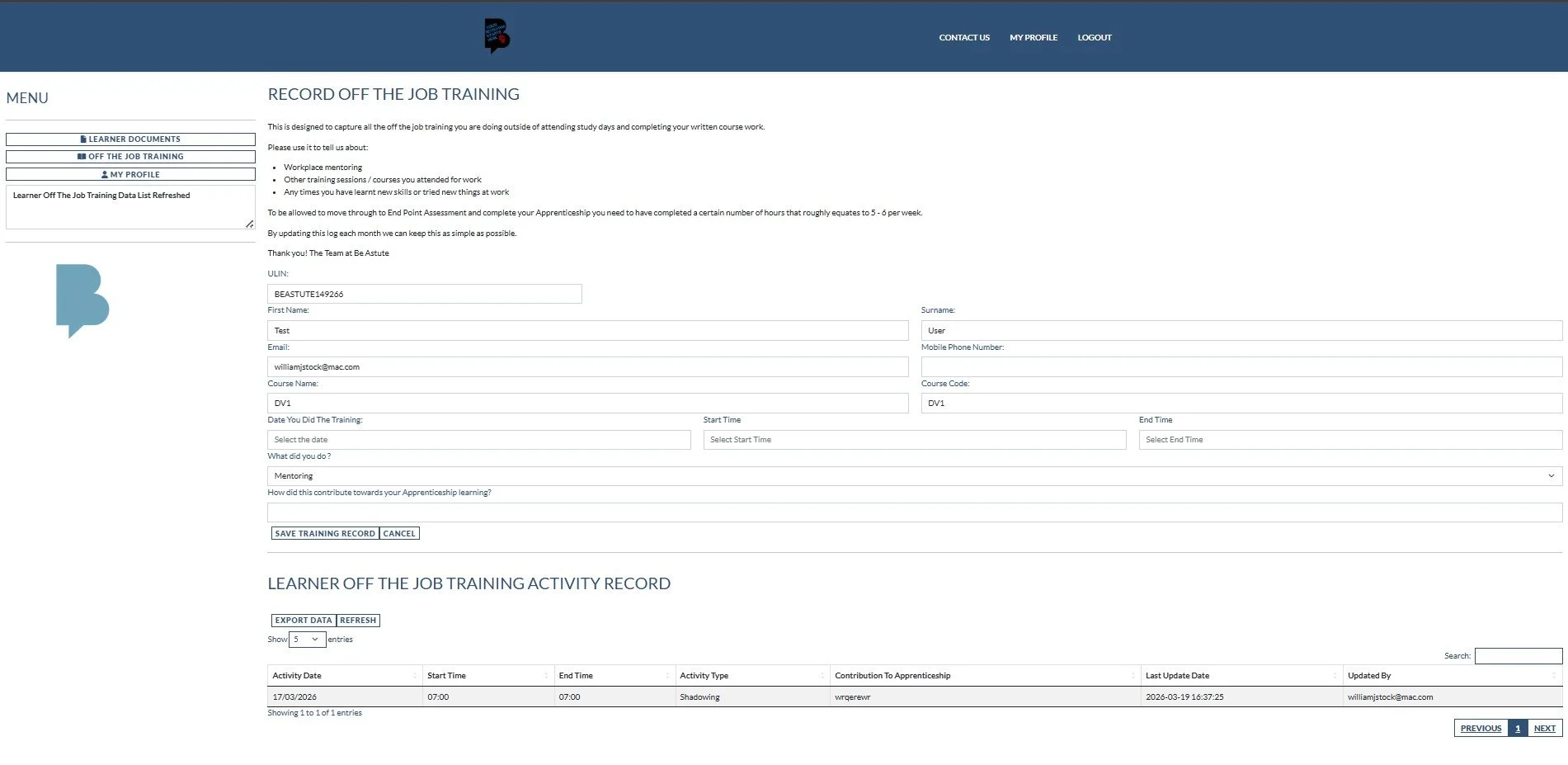The height and width of the screenshot is (765, 1568).
Task: Click the status message text box
Action: [x=130, y=207]
